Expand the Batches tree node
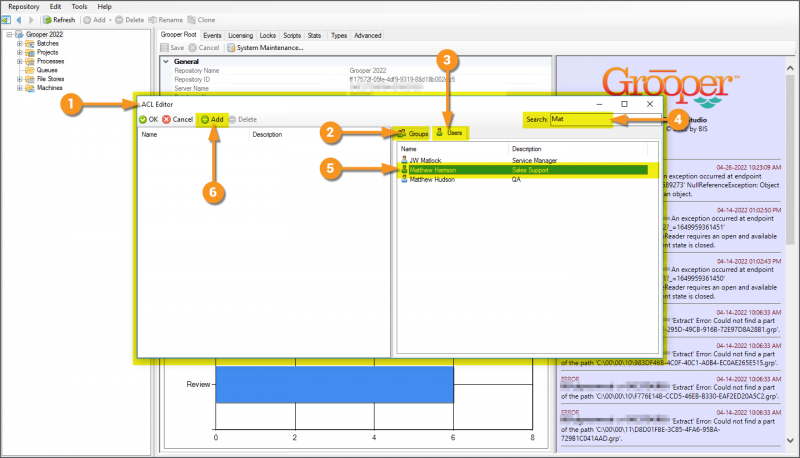This screenshot has height=458, width=800. [x=19, y=44]
